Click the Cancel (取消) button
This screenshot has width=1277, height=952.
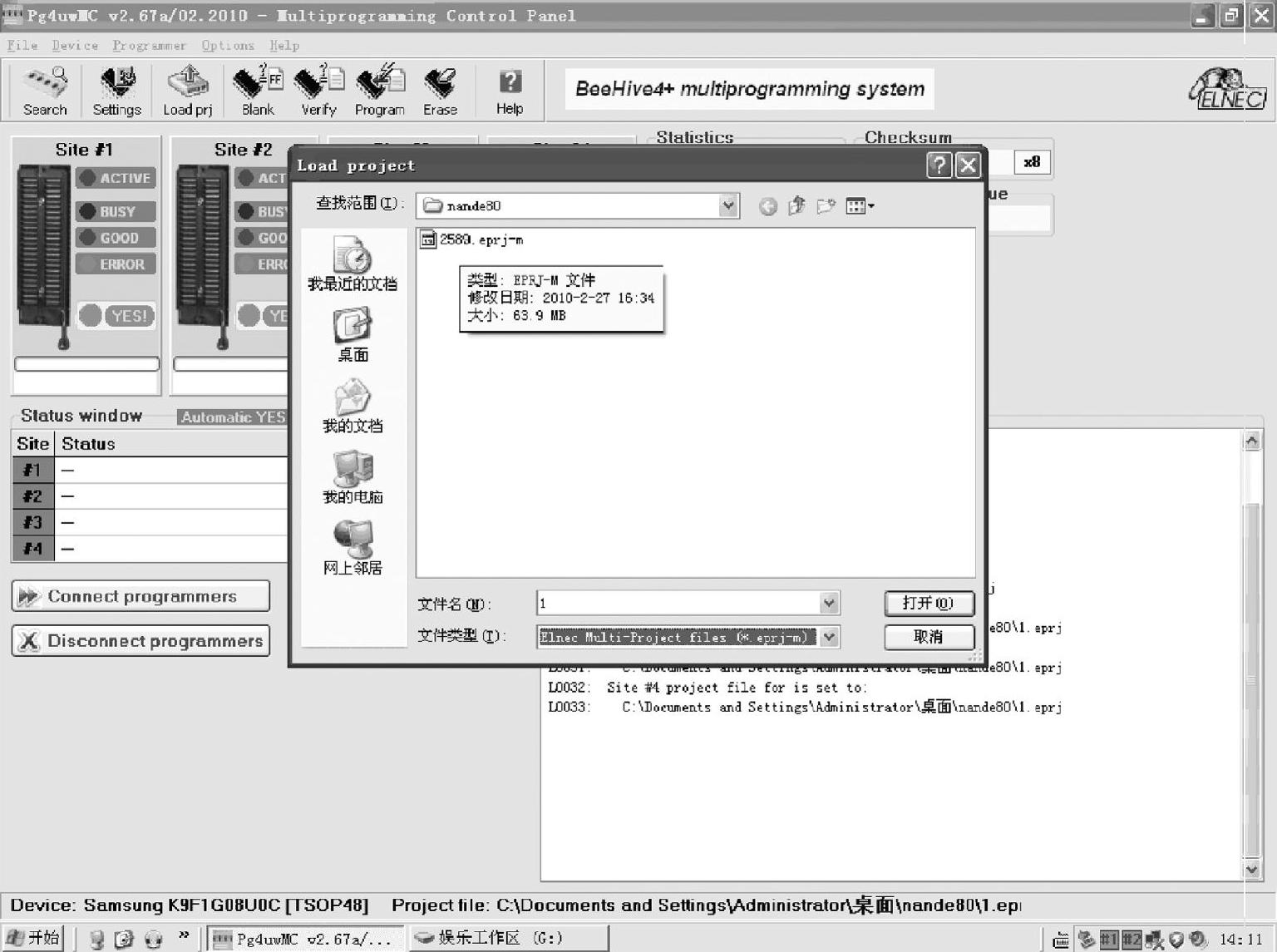[929, 637]
